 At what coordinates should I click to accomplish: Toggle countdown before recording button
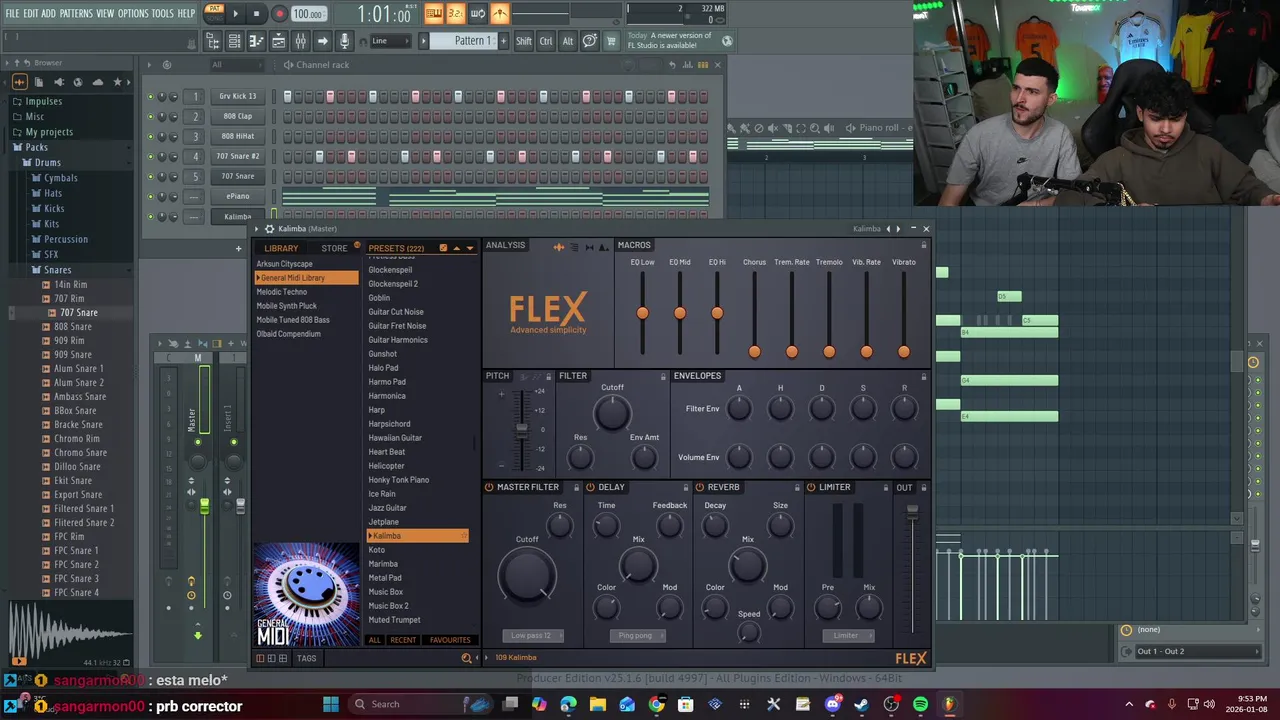[x=456, y=13]
